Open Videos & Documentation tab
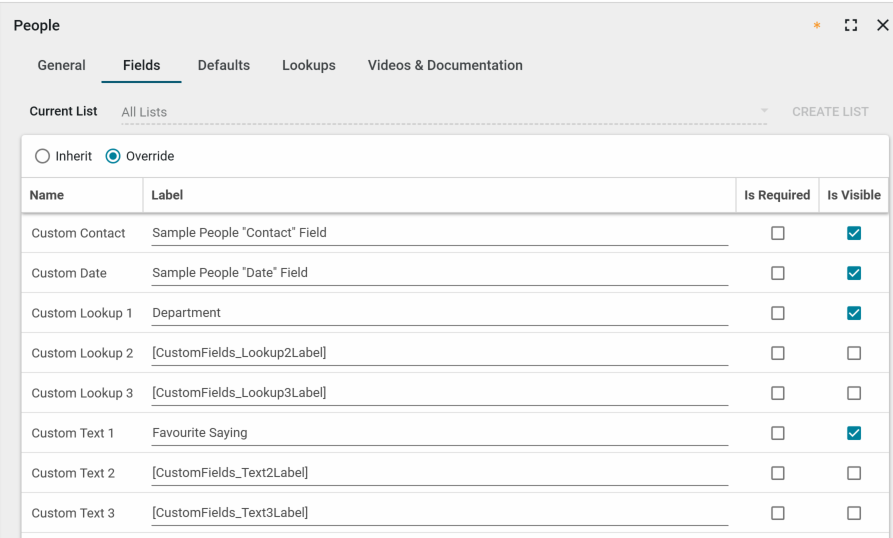893x538 pixels. click(x=445, y=65)
